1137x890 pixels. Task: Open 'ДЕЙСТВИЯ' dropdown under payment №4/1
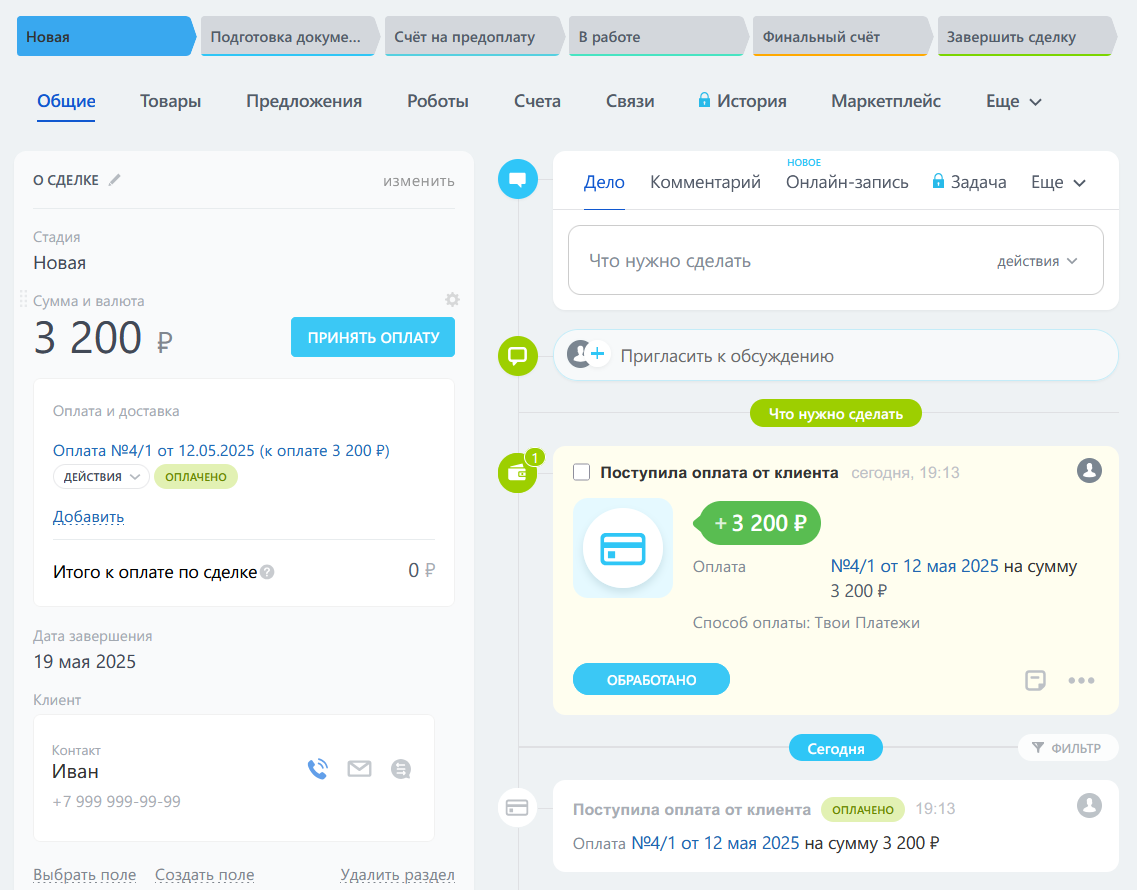[101, 477]
